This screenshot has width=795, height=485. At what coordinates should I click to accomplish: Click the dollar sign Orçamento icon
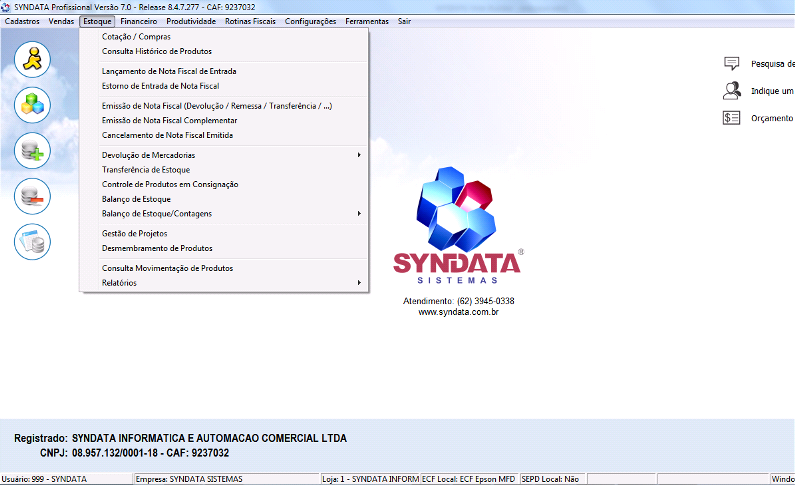coord(732,118)
